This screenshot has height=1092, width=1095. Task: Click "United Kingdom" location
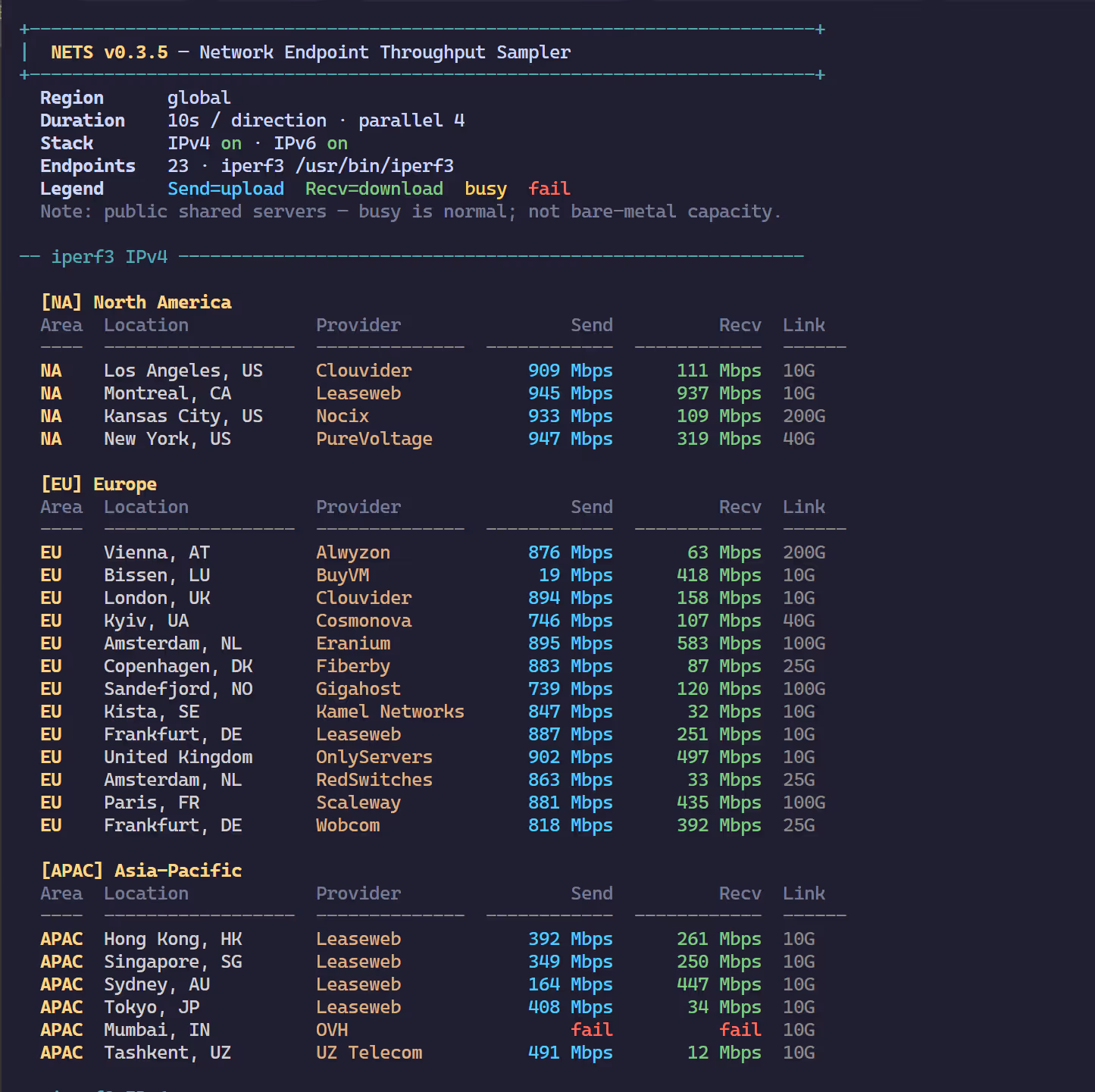[178, 757]
